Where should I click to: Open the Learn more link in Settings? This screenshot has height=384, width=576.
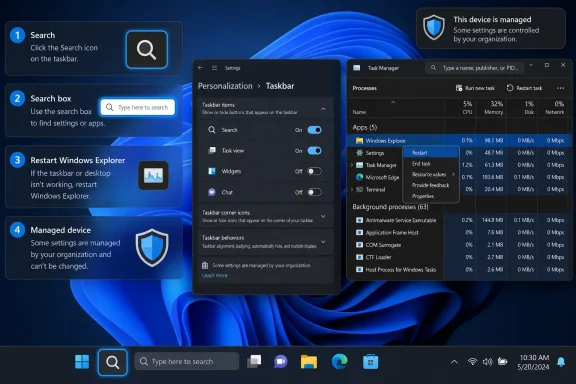215,275
